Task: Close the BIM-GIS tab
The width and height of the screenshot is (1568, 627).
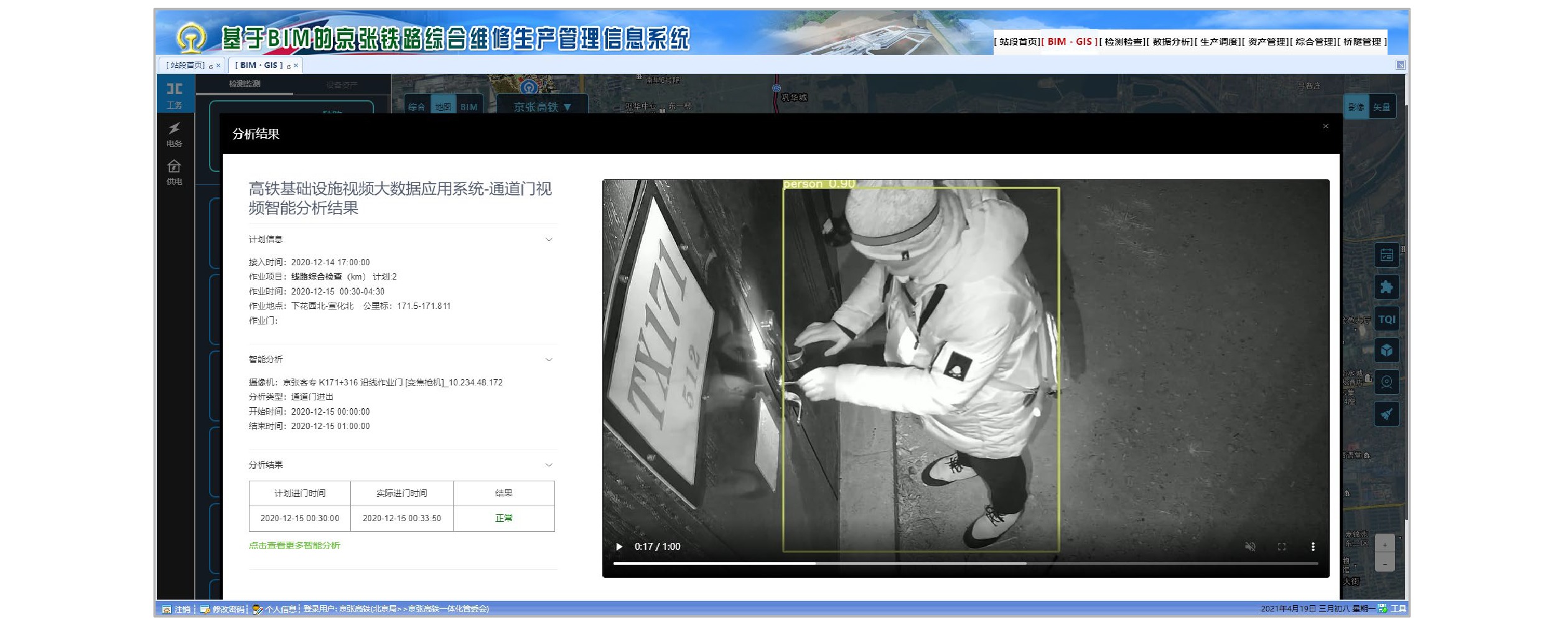Action: (x=296, y=65)
